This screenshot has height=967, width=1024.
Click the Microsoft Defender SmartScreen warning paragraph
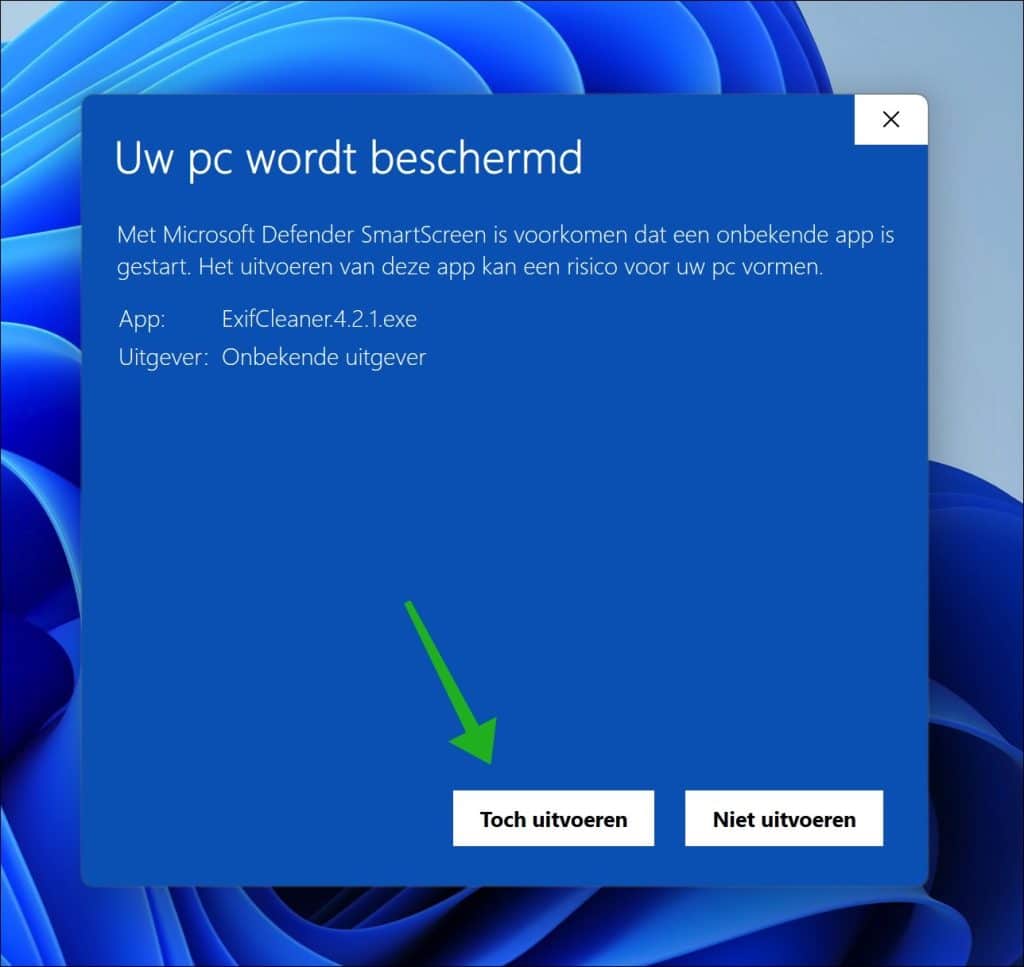(x=505, y=251)
